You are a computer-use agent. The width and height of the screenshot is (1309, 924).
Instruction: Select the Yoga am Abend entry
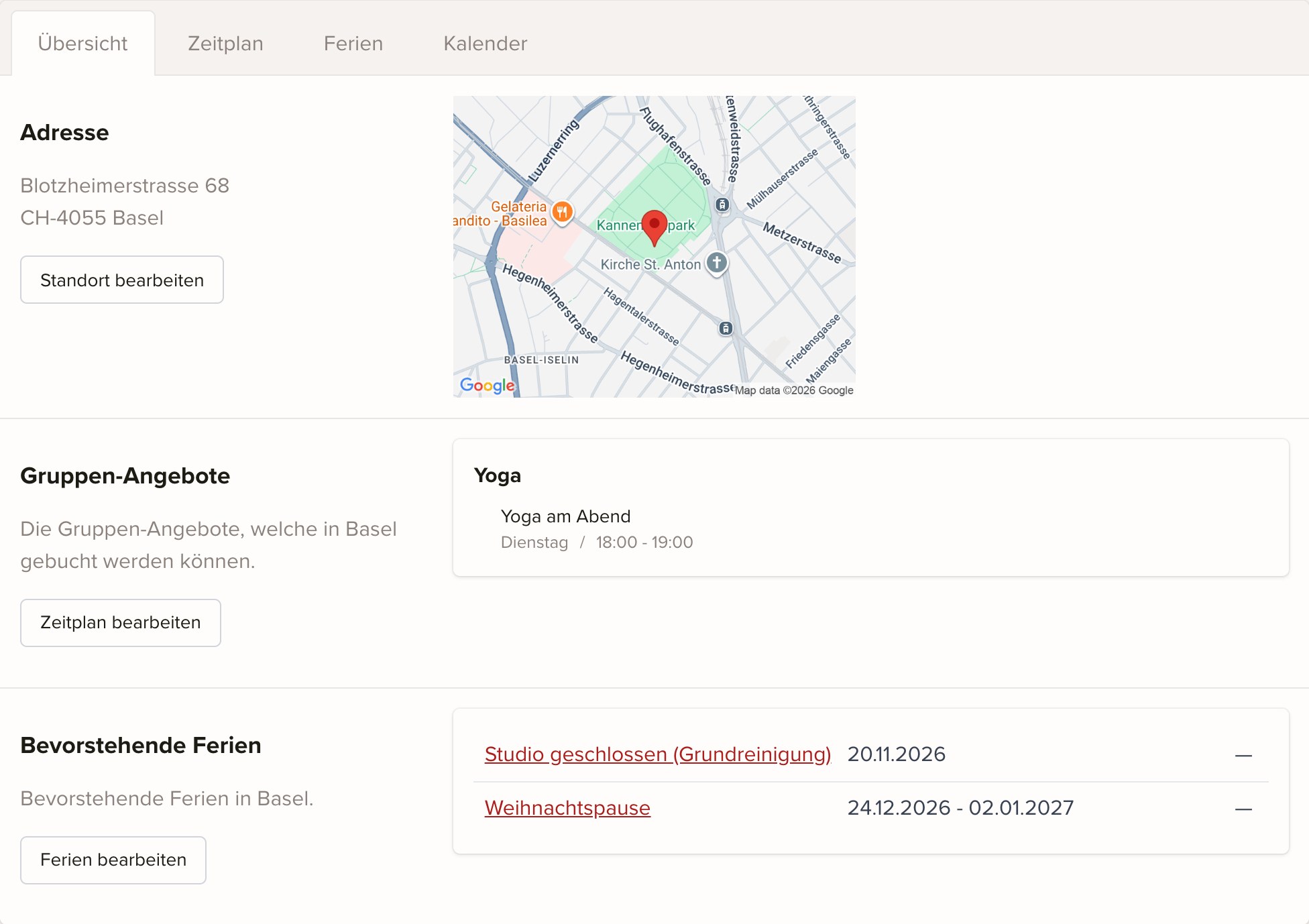tap(566, 516)
